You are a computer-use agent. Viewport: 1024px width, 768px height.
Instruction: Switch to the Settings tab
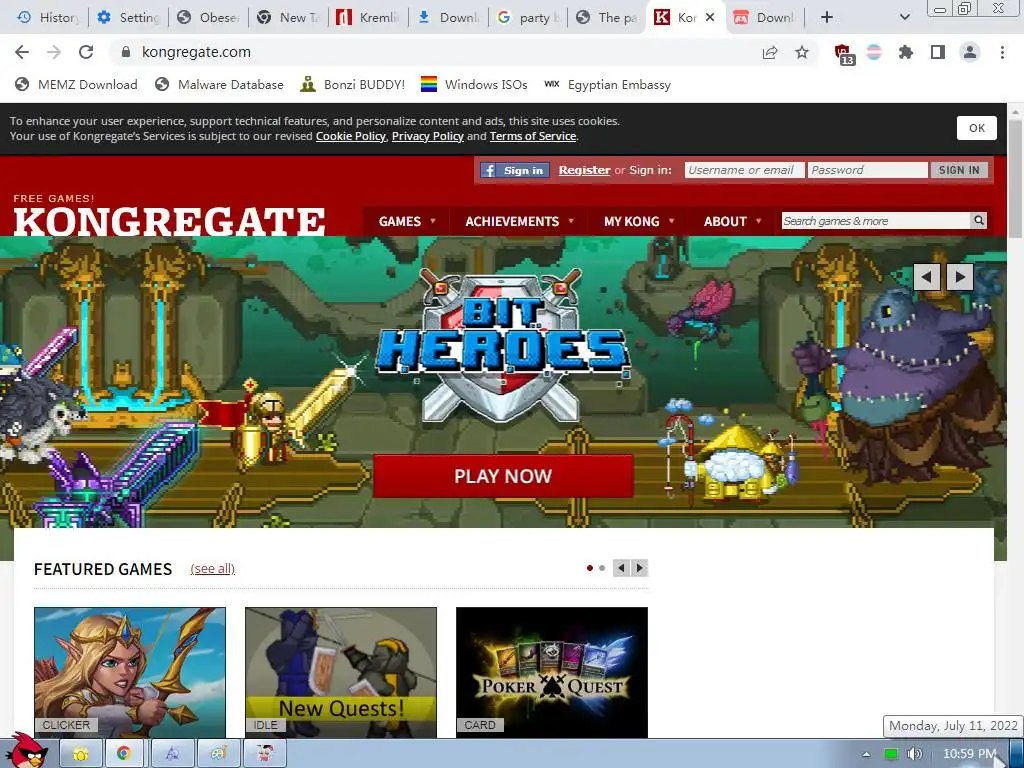128,17
